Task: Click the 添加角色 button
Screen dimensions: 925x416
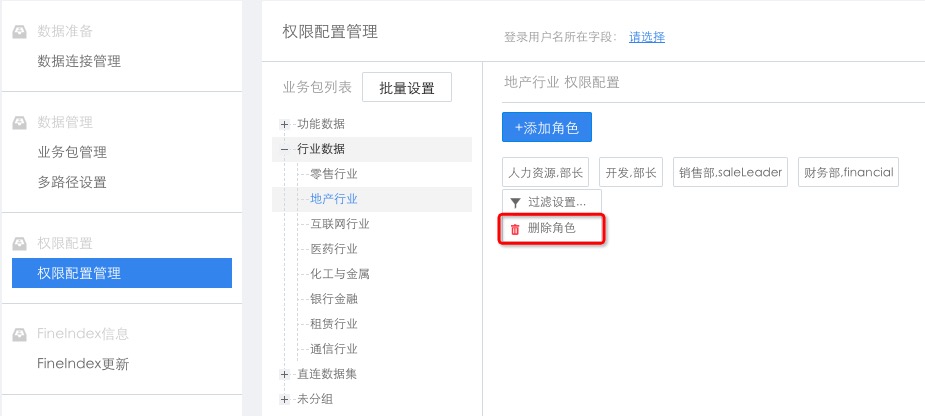Action: coord(547,128)
